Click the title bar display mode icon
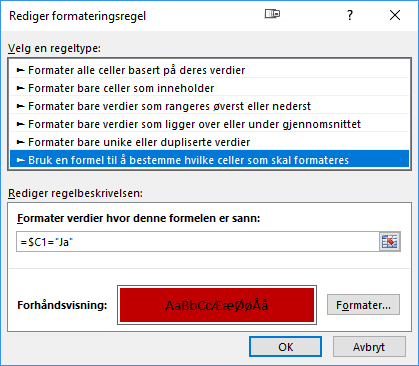Image resolution: width=419 pixels, height=366 pixels. [272, 14]
